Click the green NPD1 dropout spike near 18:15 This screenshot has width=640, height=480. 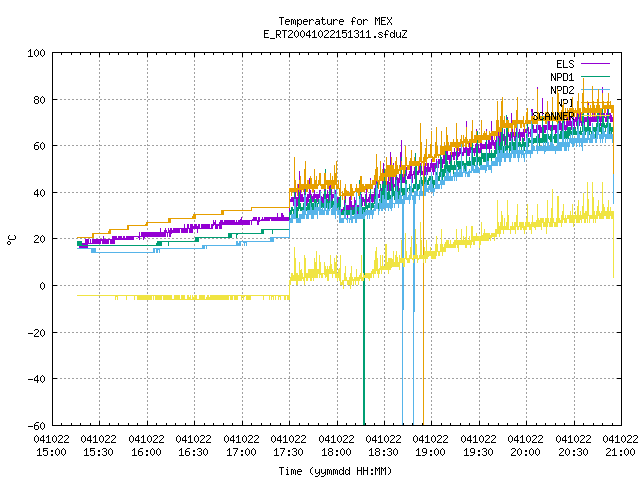tap(364, 320)
